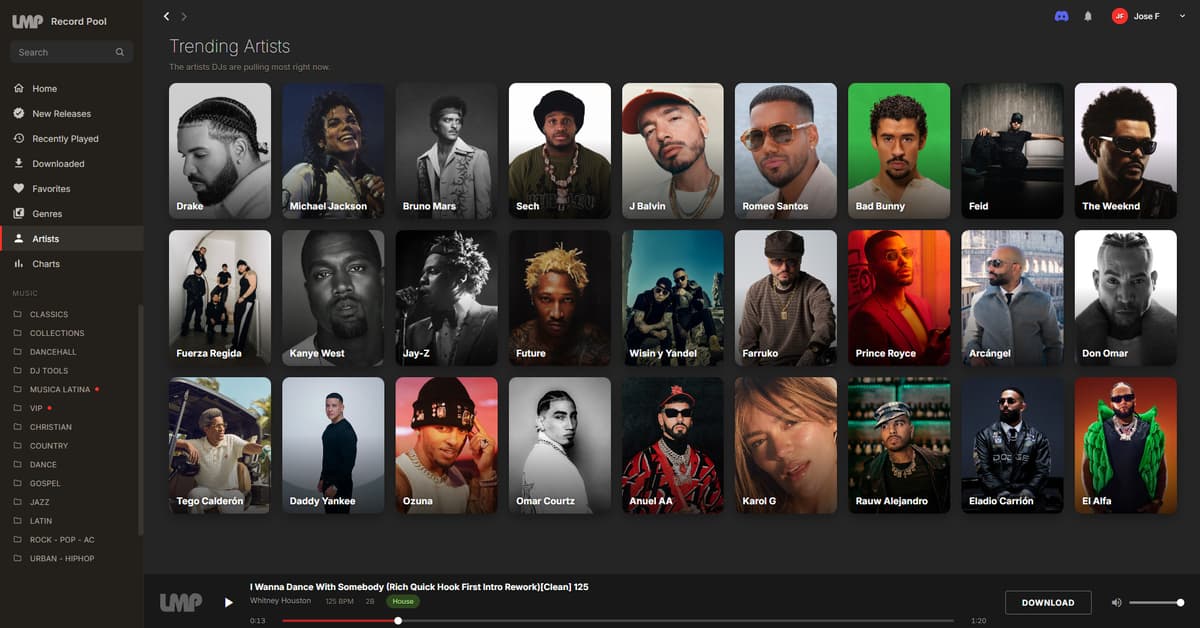Open the CHRISTIAN folder
This screenshot has height=628, width=1200.
point(51,427)
